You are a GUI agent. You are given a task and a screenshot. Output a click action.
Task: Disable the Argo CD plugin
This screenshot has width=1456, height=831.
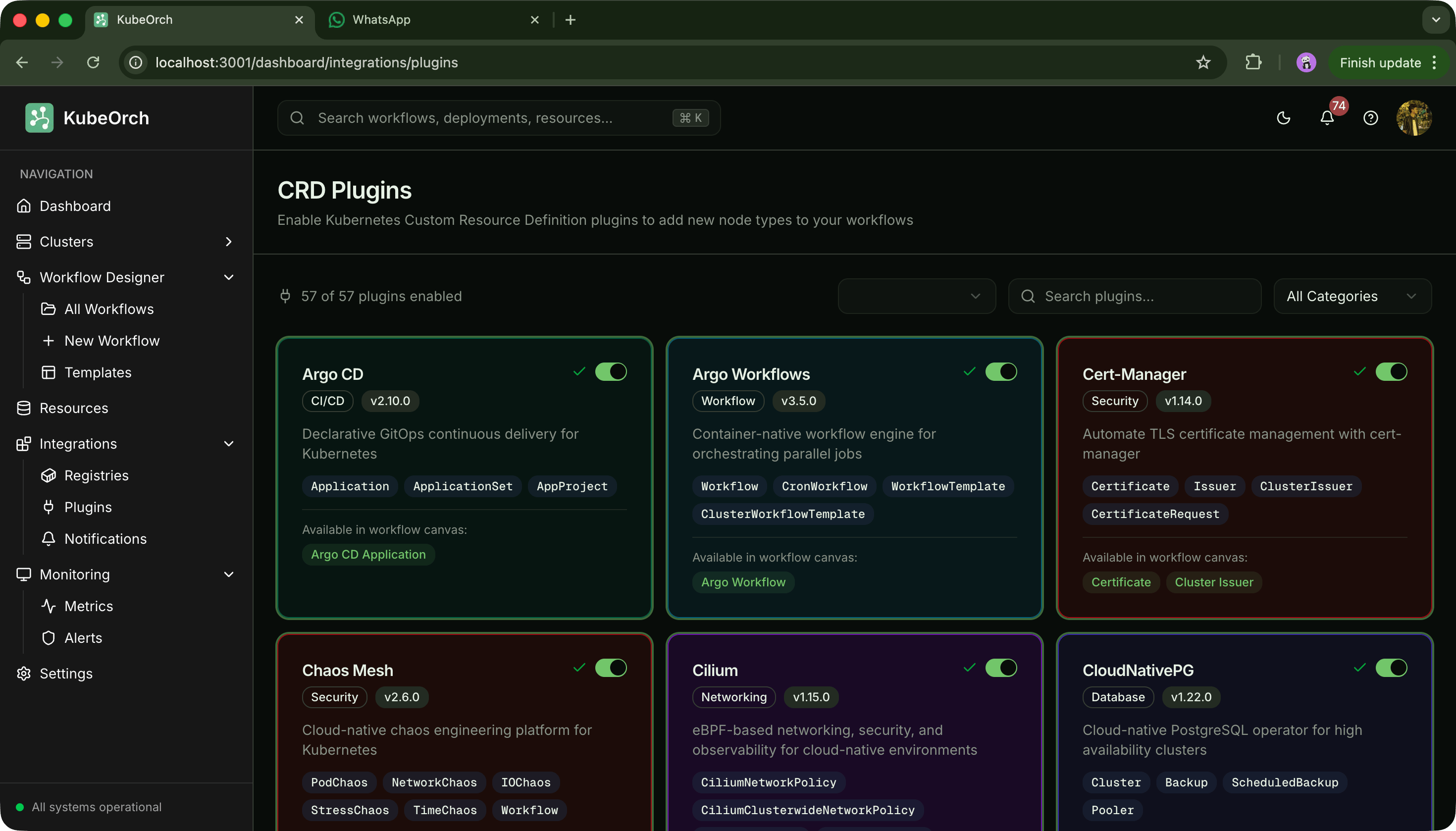(x=611, y=371)
